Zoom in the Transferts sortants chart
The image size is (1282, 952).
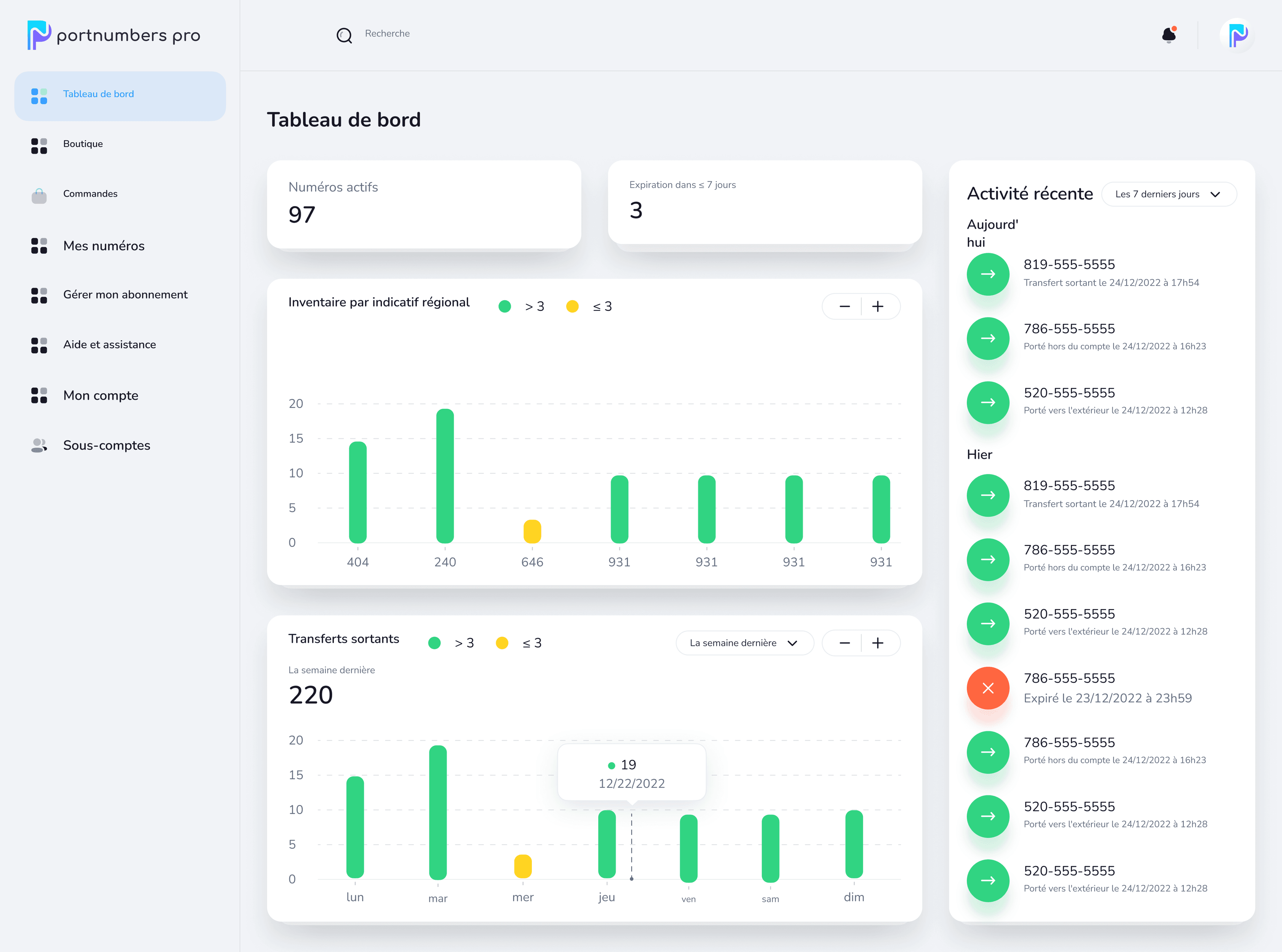coord(877,643)
